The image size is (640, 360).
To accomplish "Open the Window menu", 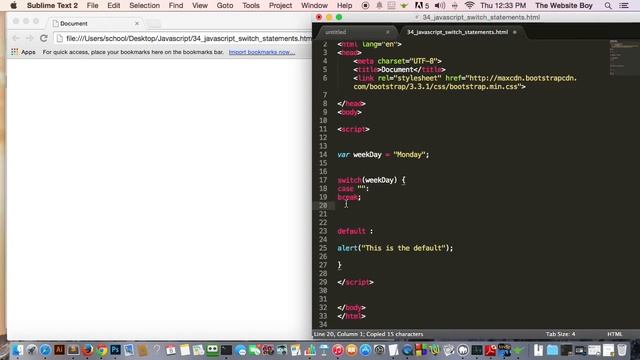I will tap(314, 5).
